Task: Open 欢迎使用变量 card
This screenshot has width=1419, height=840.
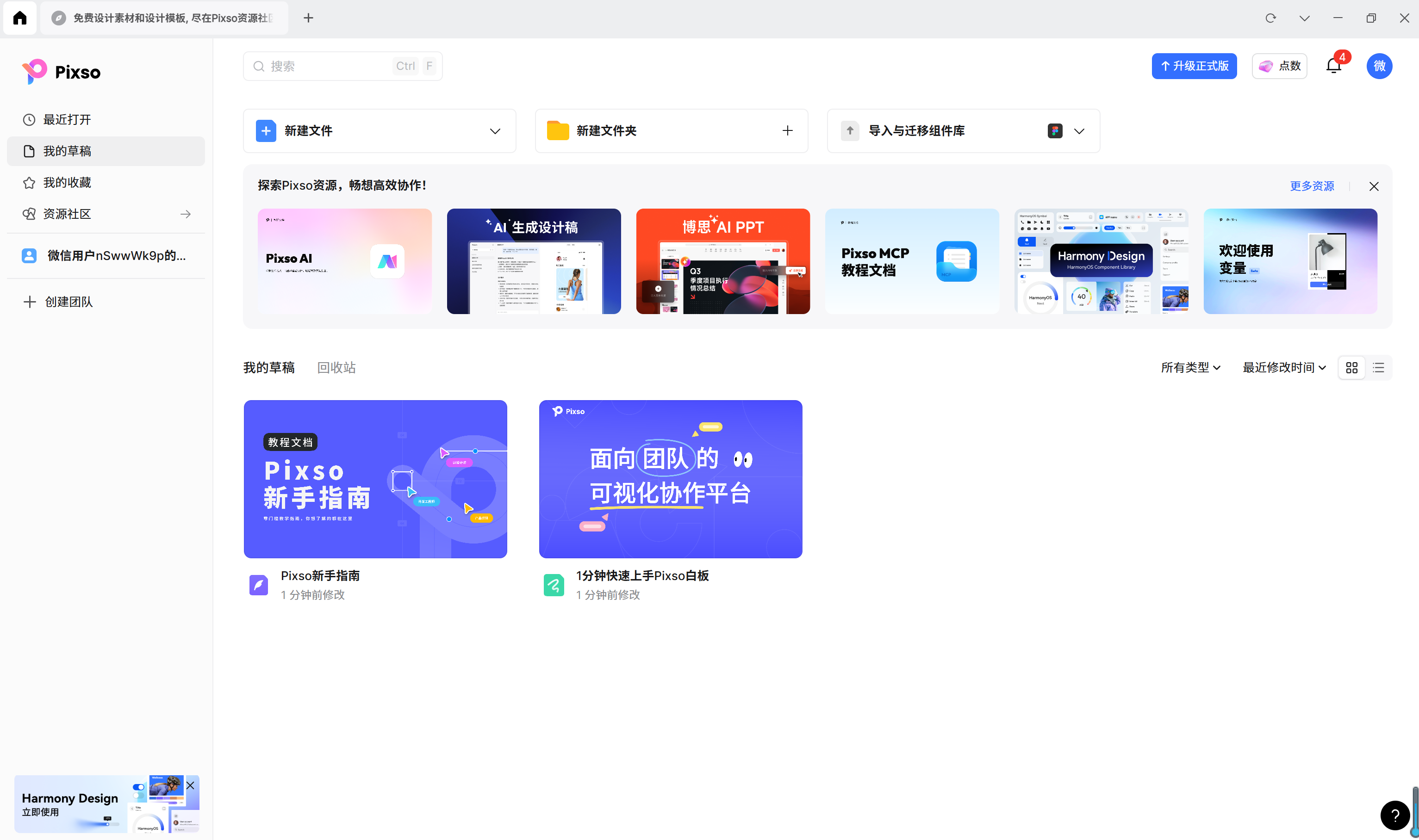Action: pos(1290,261)
